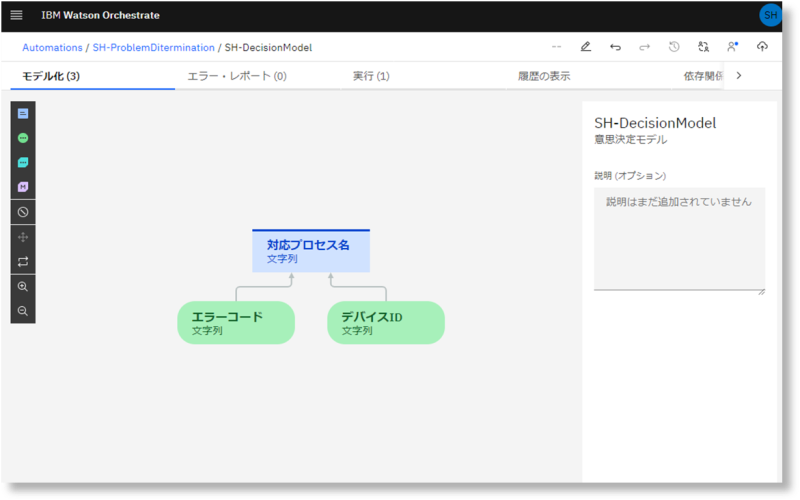Toggle the auto-layout arrows tool
Screen dimensions: 800x500
point(23,261)
